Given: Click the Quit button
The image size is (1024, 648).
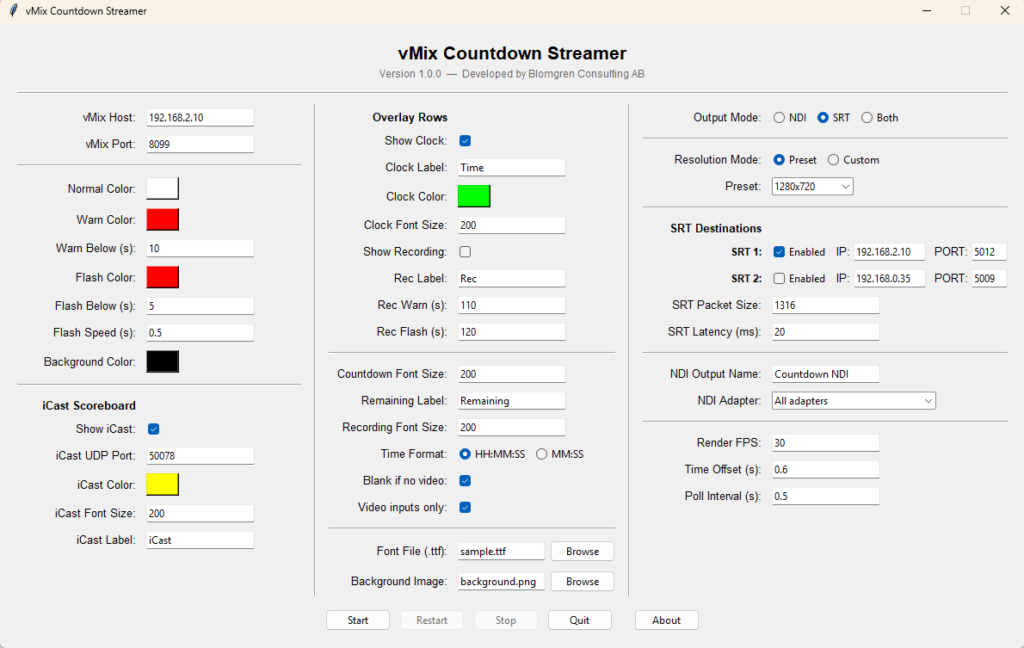Looking at the screenshot, I should [x=579, y=620].
